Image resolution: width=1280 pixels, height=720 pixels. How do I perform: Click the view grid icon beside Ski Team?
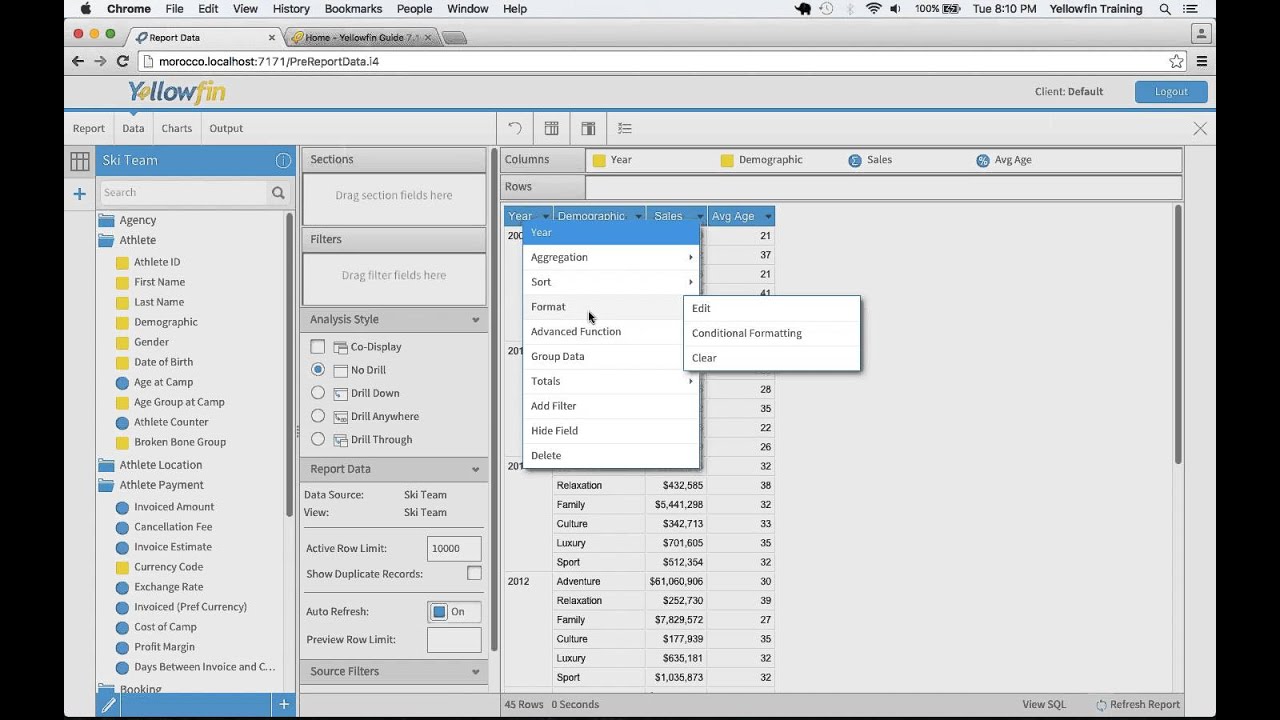click(80, 160)
